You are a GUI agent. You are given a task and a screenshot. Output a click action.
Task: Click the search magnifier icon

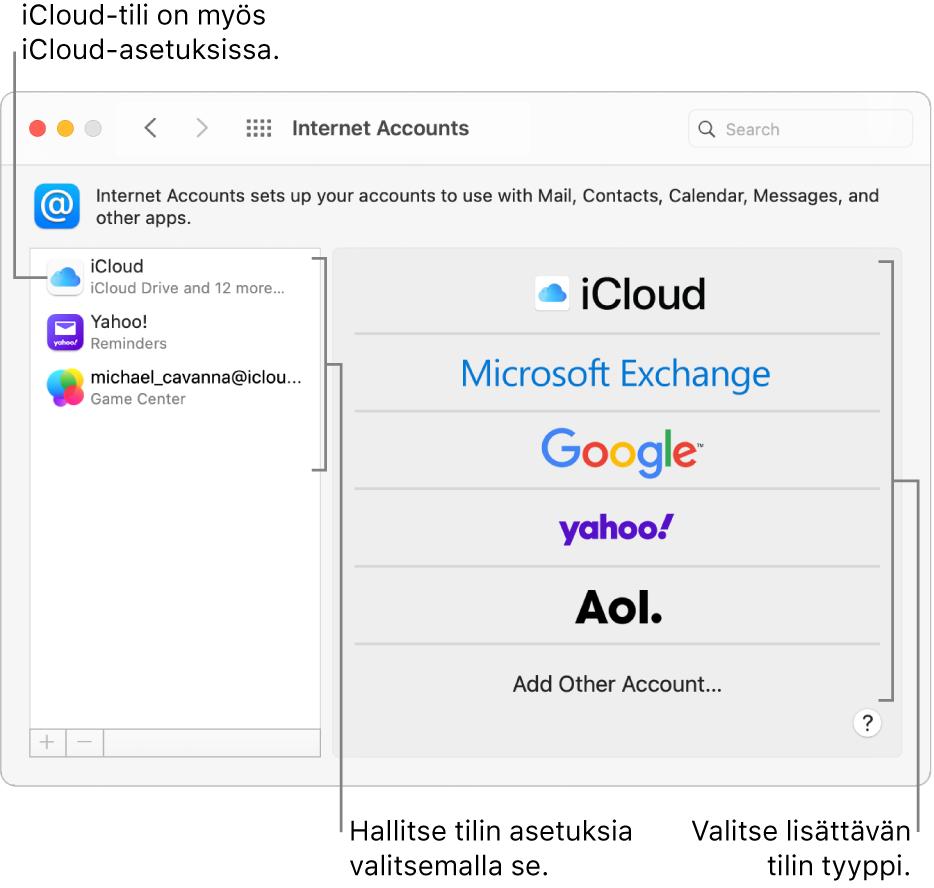[706, 129]
